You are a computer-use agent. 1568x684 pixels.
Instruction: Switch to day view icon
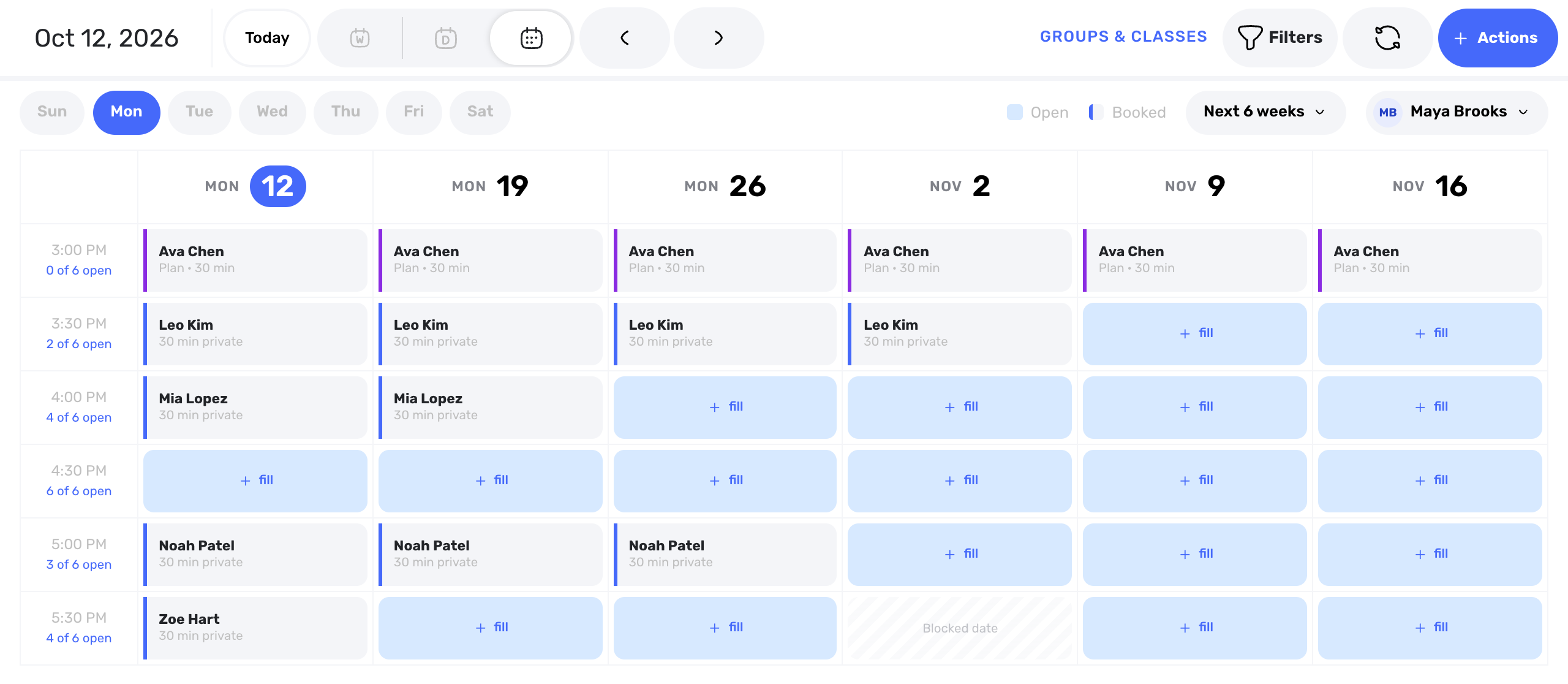(446, 38)
